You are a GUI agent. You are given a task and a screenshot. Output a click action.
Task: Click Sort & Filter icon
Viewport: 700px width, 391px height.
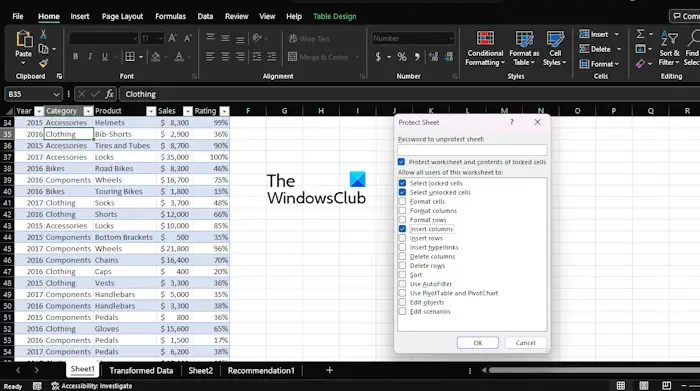click(669, 48)
